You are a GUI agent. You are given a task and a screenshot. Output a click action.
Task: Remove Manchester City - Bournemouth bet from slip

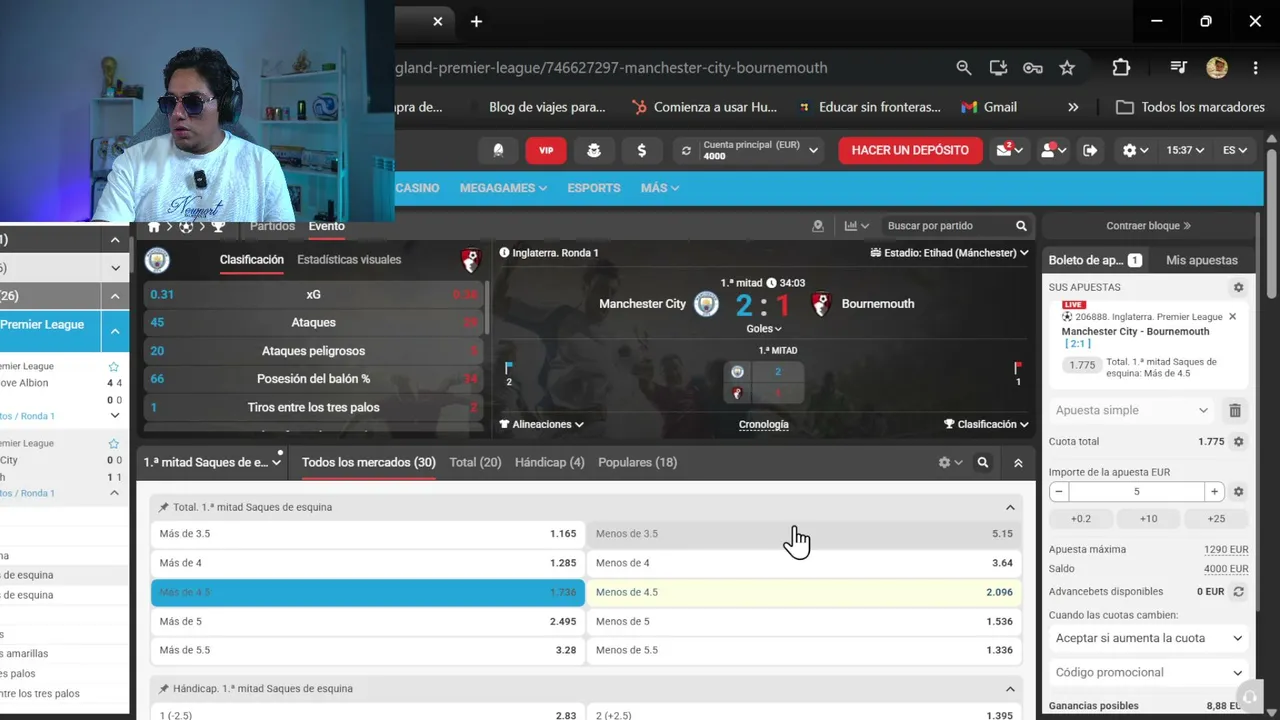[x=1232, y=317]
